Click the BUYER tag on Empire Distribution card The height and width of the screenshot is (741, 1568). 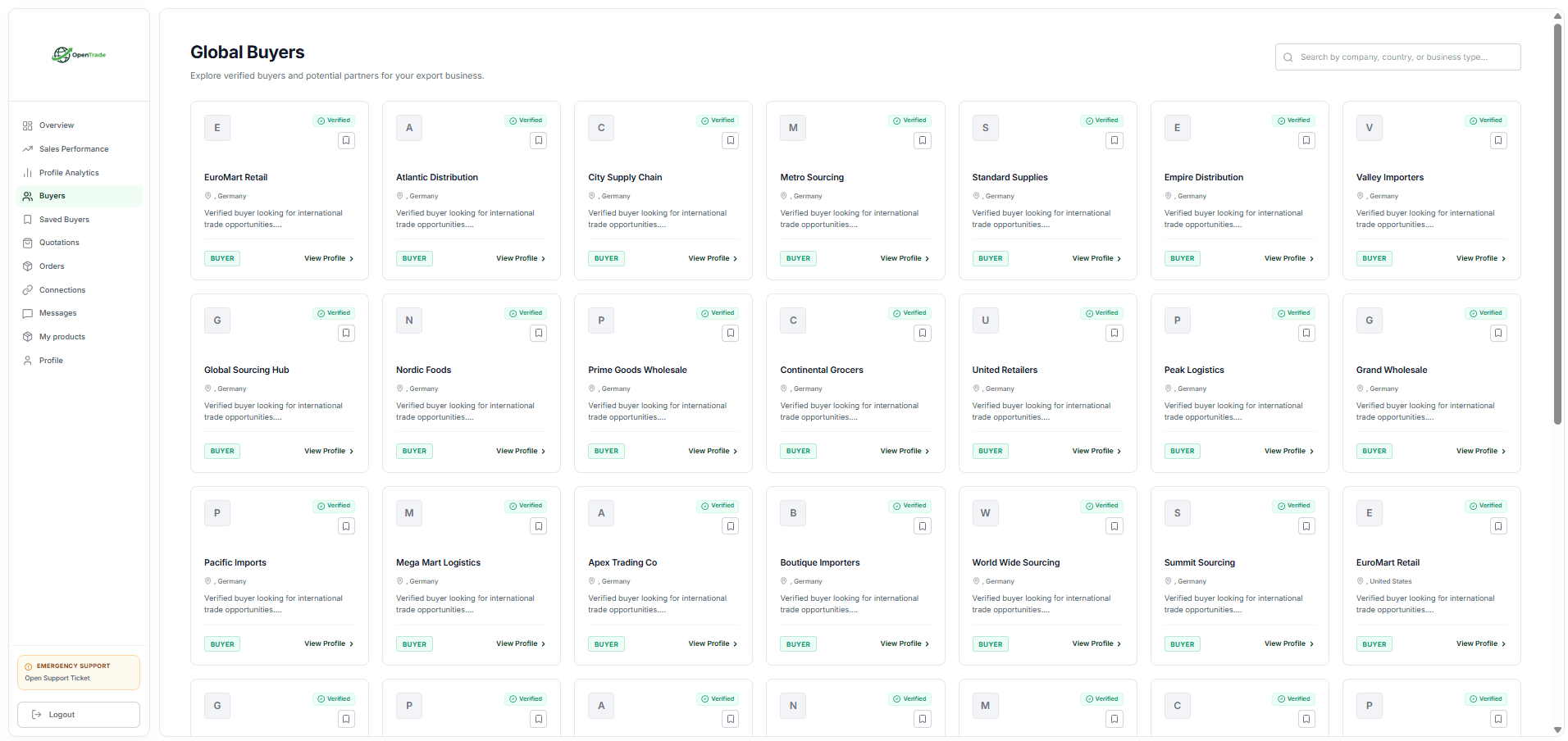coord(1182,258)
